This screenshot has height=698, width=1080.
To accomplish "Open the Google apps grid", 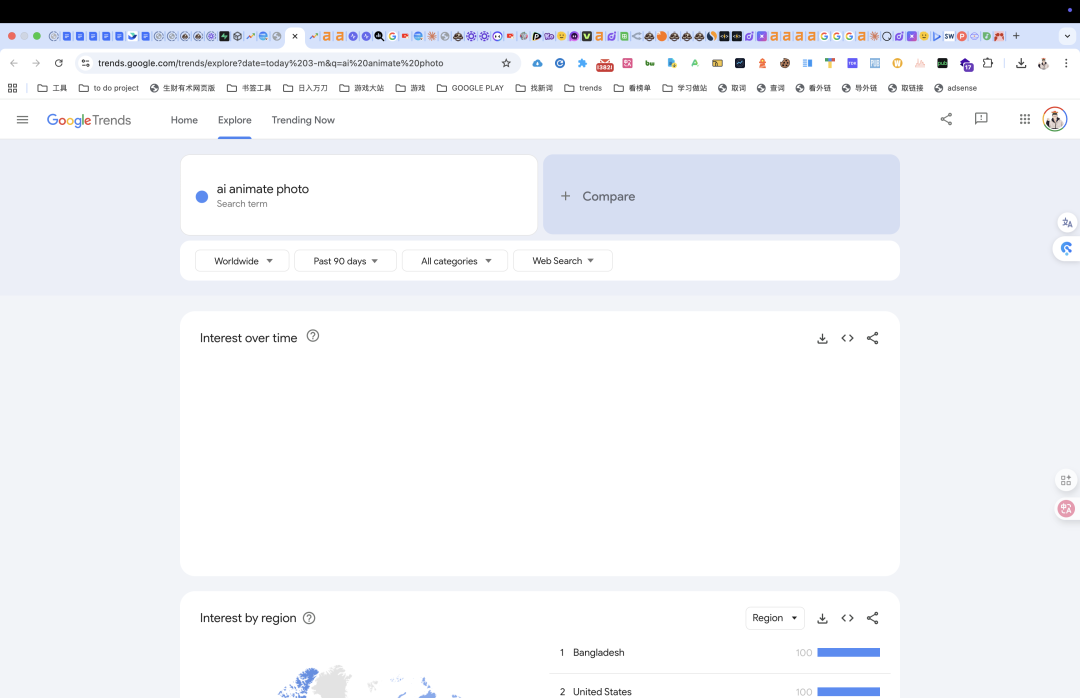I will 1025,119.
